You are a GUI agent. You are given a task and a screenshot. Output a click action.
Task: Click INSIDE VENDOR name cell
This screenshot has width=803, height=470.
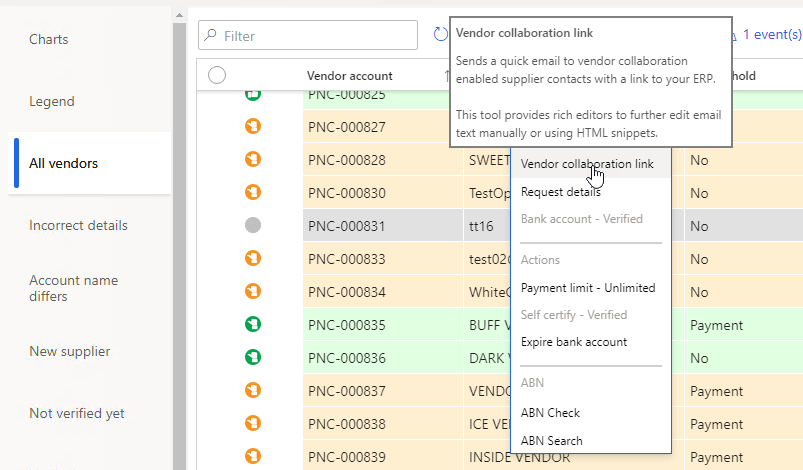pyautogui.click(x=519, y=457)
